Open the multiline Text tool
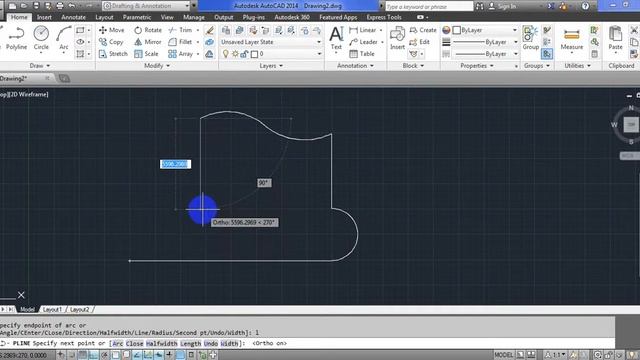640x360 pixels. [336, 38]
